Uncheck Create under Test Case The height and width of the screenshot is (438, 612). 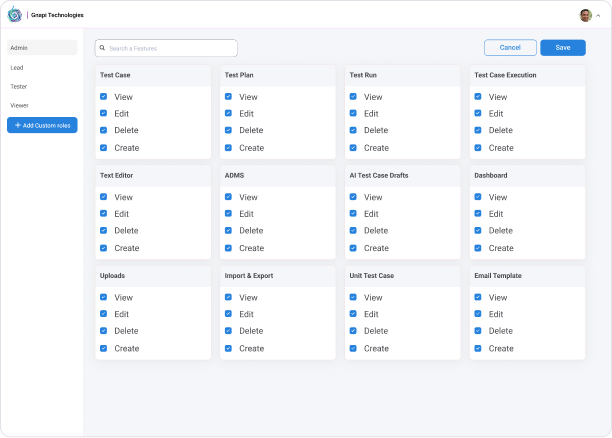(103, 148)
